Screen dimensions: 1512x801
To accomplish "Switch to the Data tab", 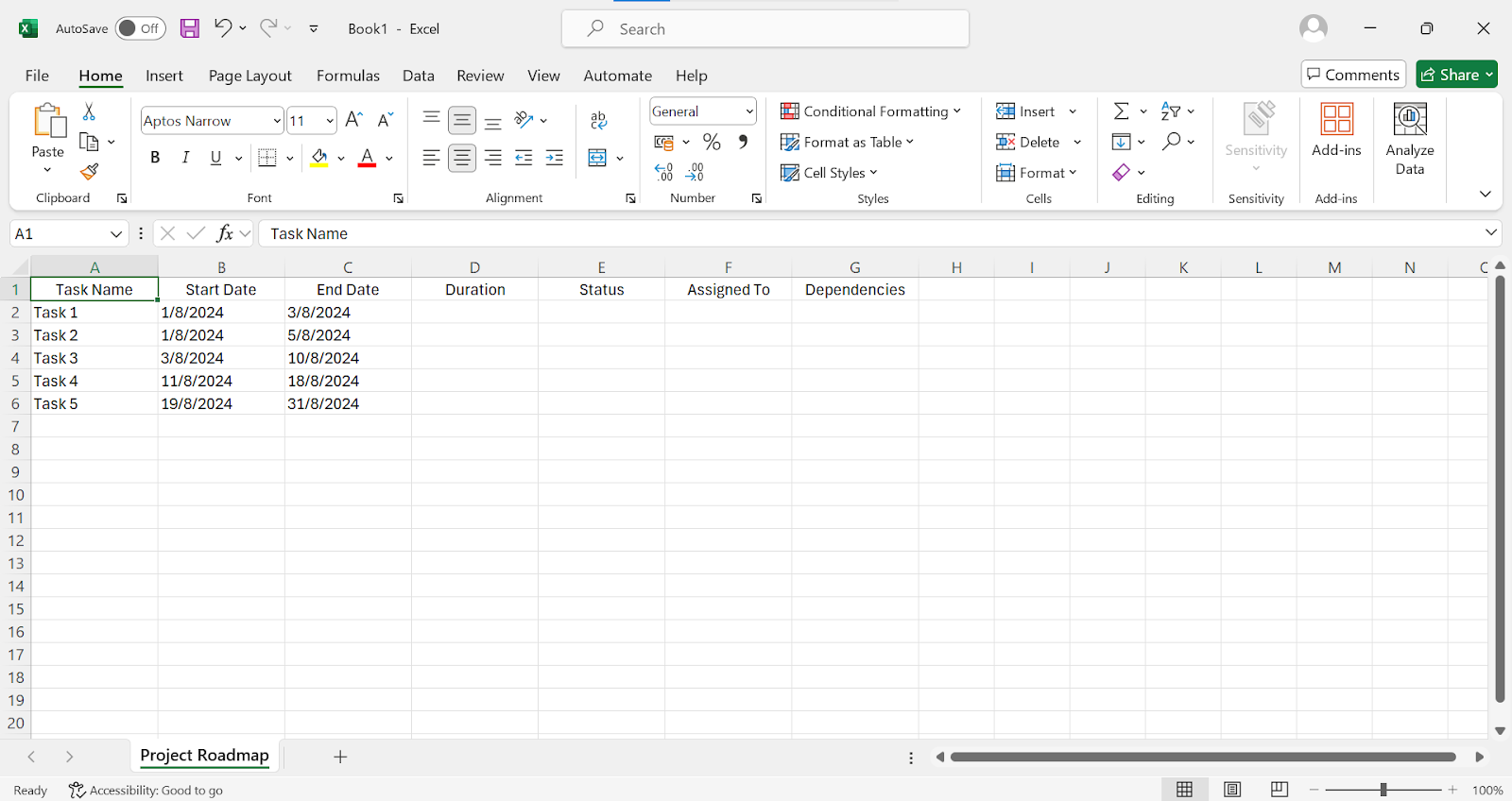I will pyautogui.click(x=419, y=76).
